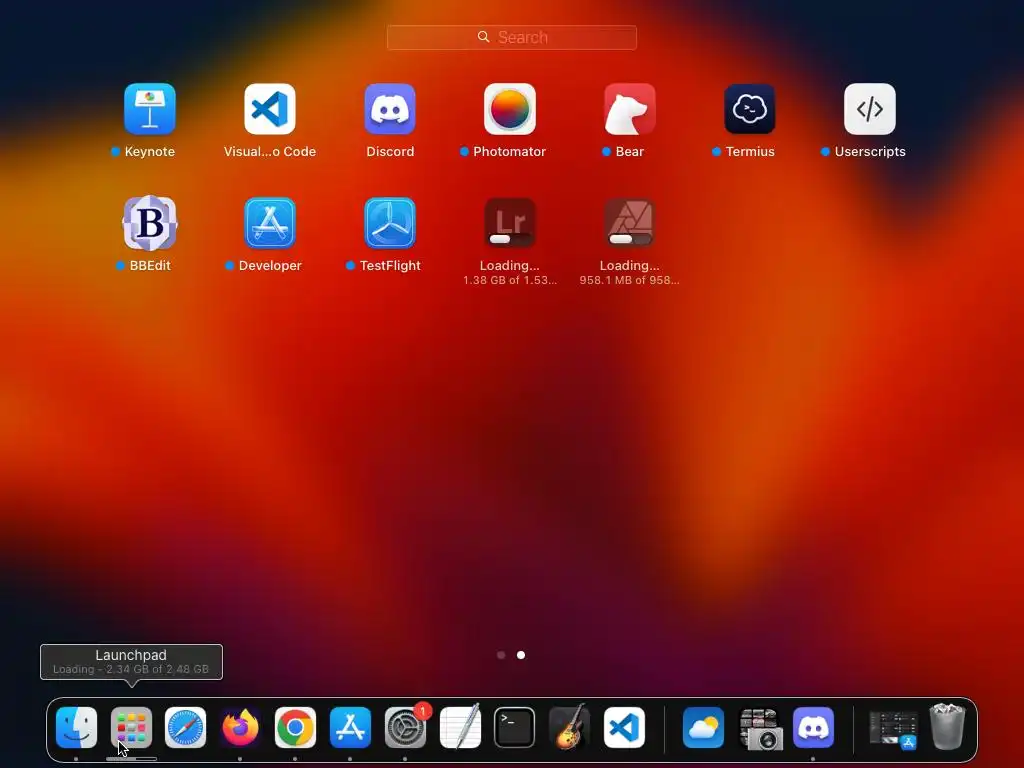Image resolution: width=1024 pixels, height=768 pixels.
Task: Click Affinity Photo download progress bar
Action: [630, 240]
